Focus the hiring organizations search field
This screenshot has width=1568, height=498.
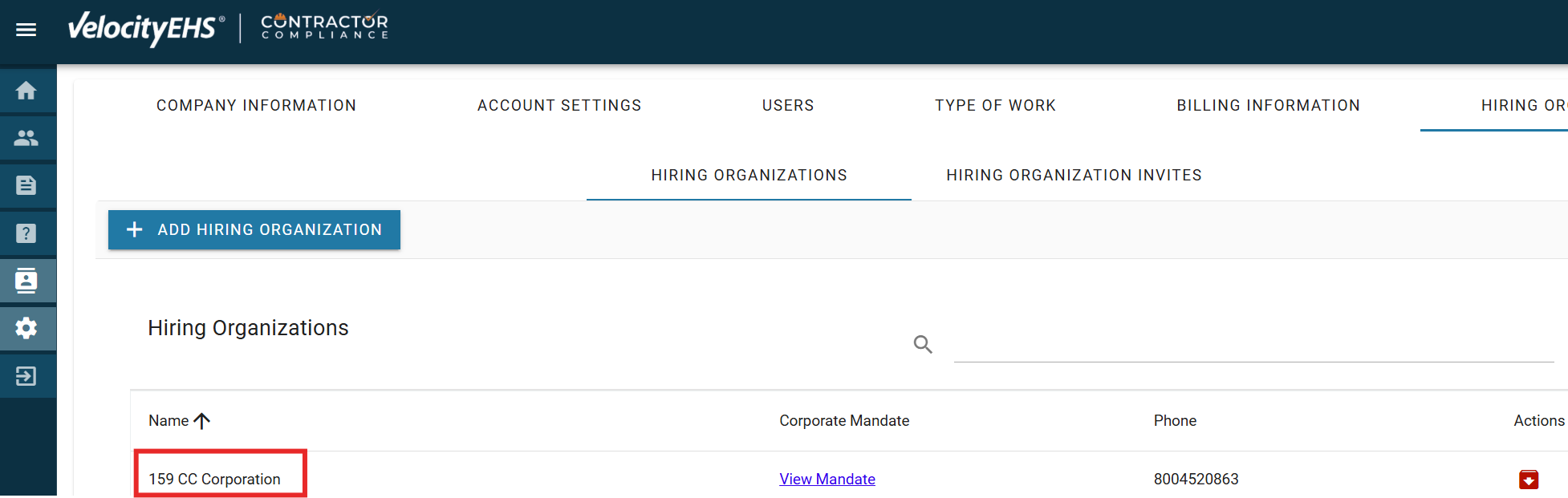pos(1252,346)
